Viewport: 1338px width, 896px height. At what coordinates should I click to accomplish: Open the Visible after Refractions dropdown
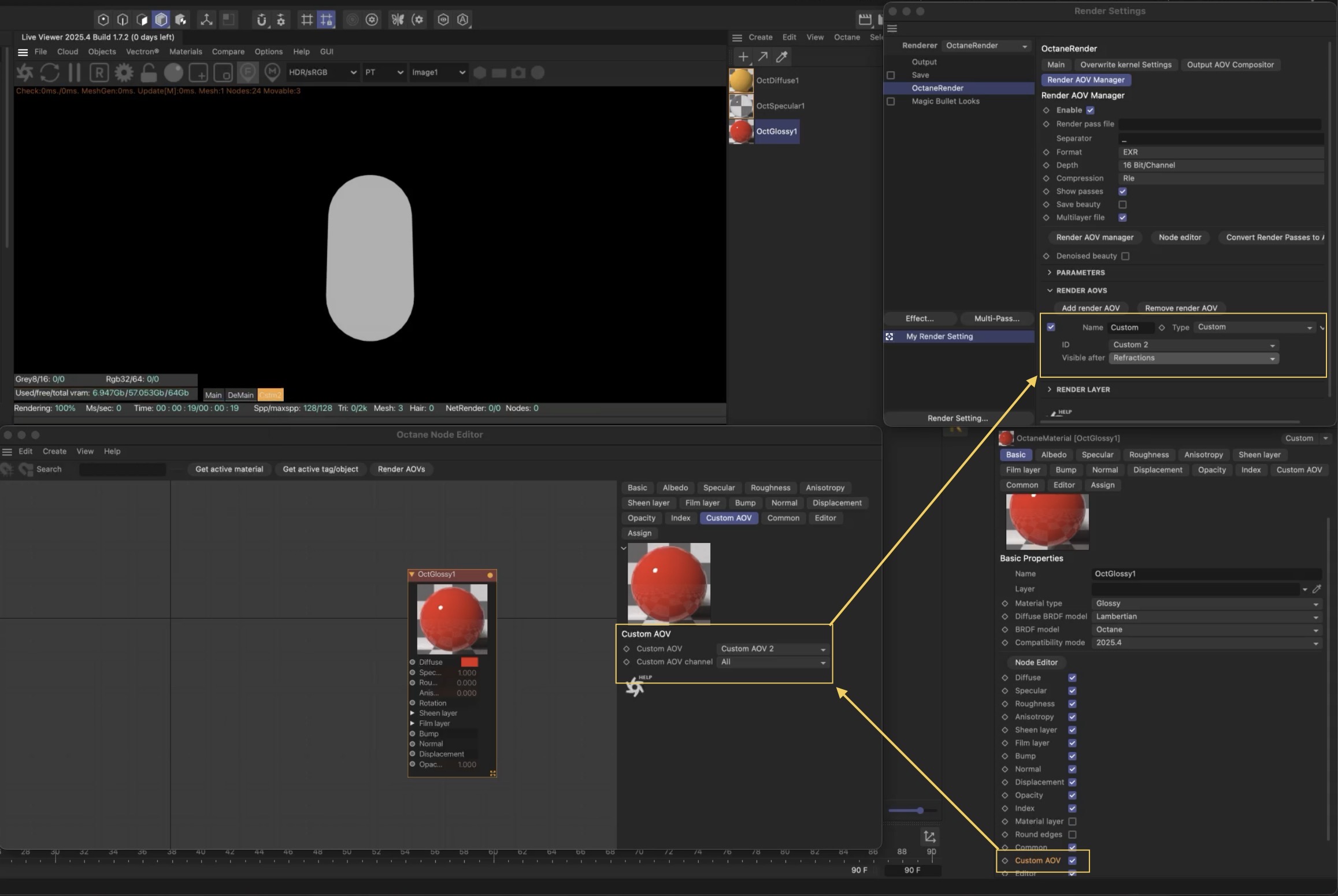[x=1193, y=358]
